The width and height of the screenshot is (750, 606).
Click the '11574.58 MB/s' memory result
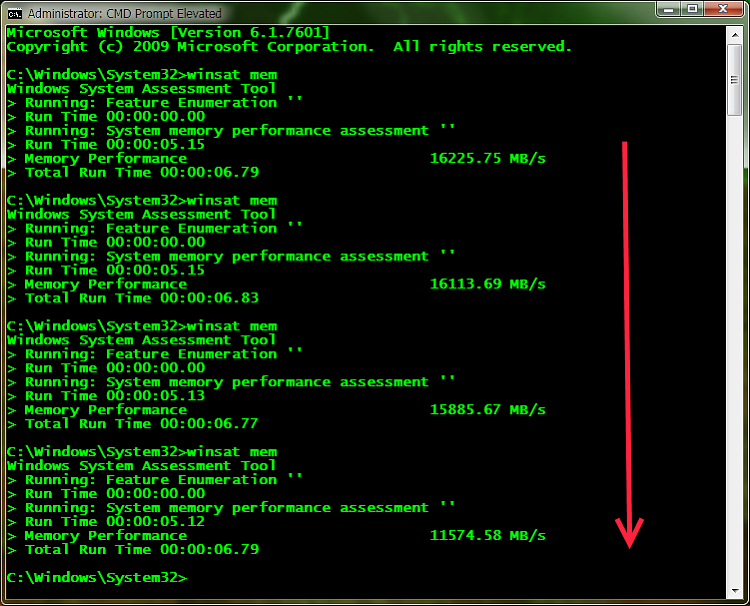tap(487, 536)
